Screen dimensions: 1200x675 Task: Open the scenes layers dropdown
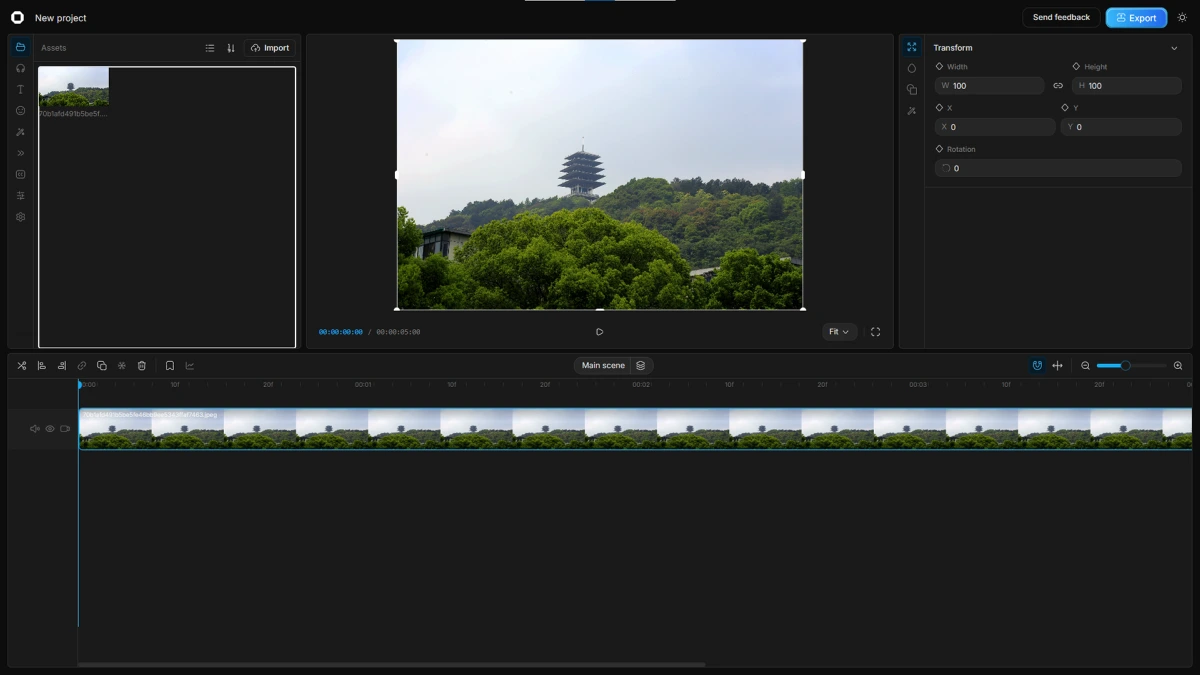pos(641,366)
